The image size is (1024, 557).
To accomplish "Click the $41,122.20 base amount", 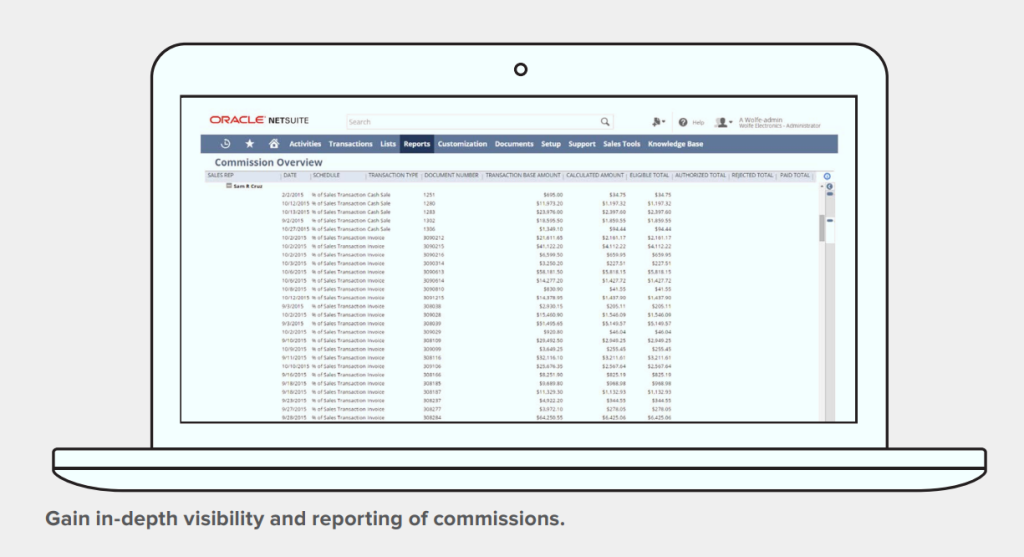I will tap(550, 246).
